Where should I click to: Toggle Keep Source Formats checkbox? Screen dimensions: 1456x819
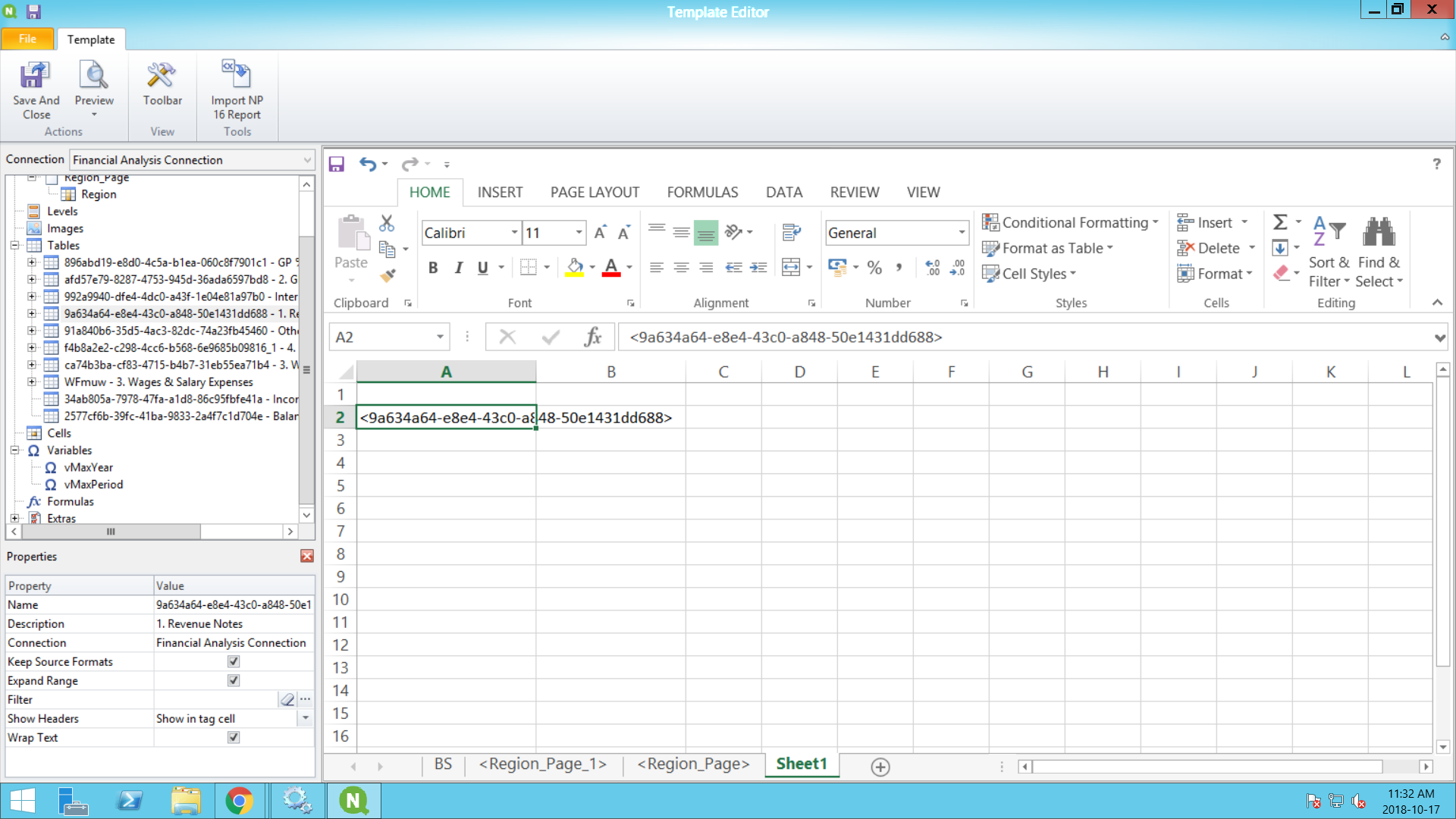click(234, 661)
